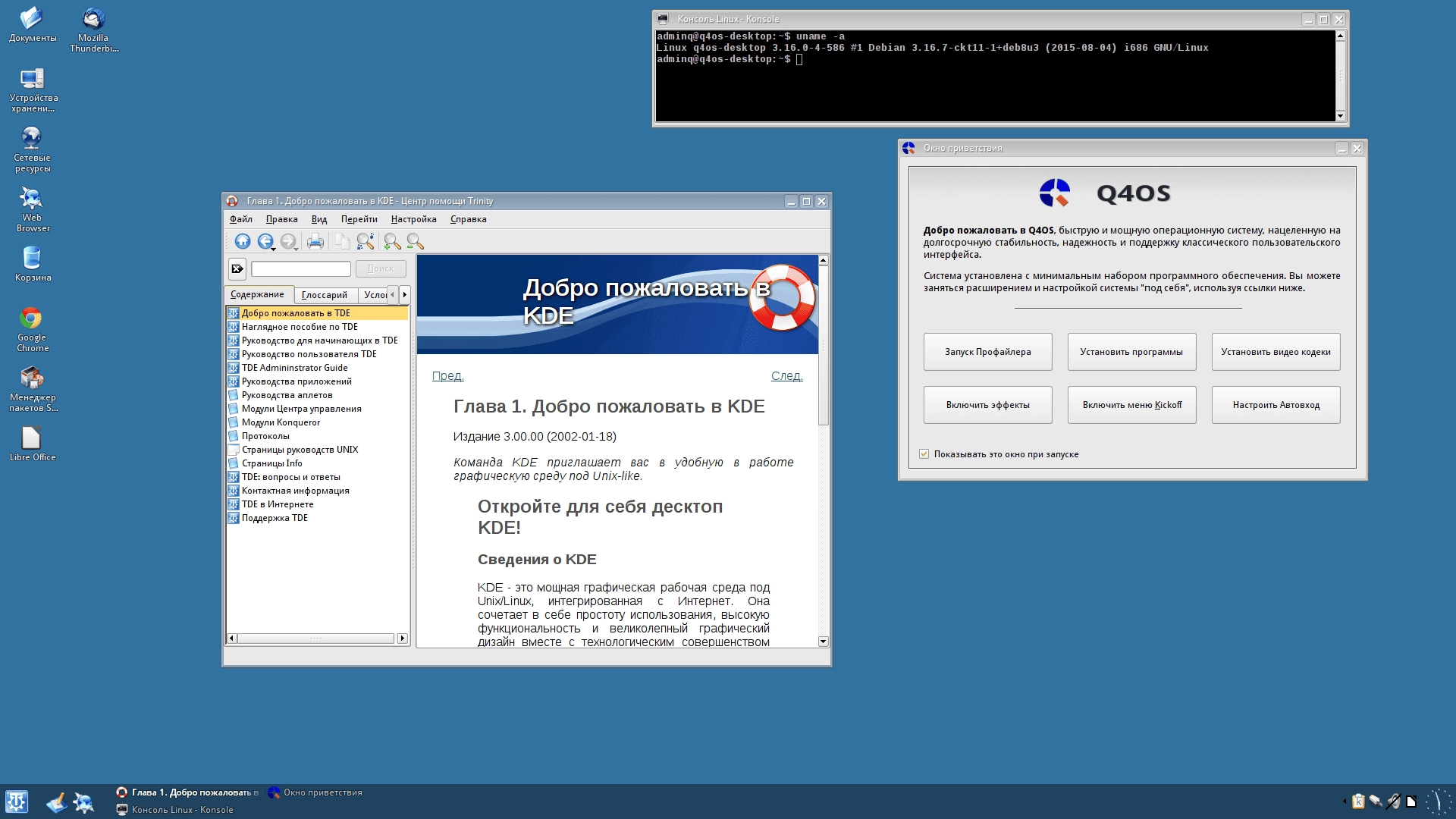Select 'Наглядное пособие по TDE' in contents
Viewport: 1456px width, 819px height.
click(x=300, y=327)
